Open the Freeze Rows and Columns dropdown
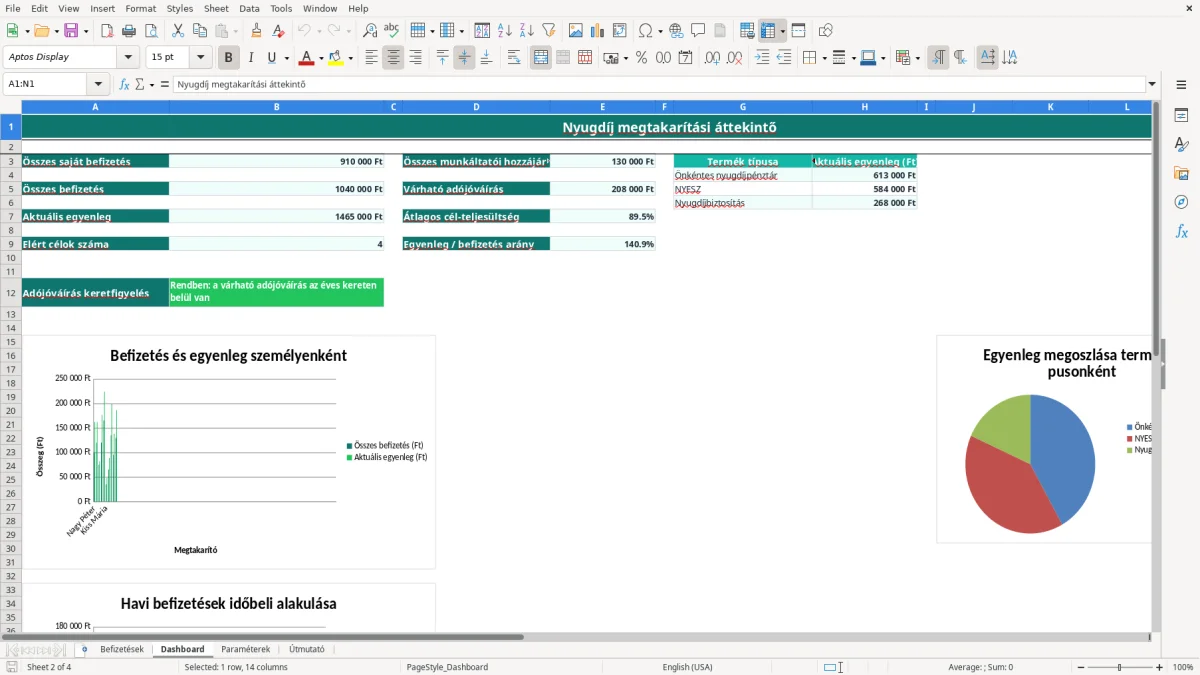This screenshot has height=675, width=1200. (x=782, y=31)
